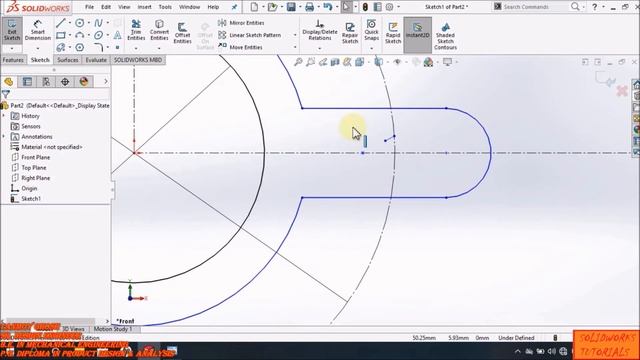Expand the Display/Delete Relations dropdown arrow
Viewport: 640px width, 360px height.
coord(320,48)
